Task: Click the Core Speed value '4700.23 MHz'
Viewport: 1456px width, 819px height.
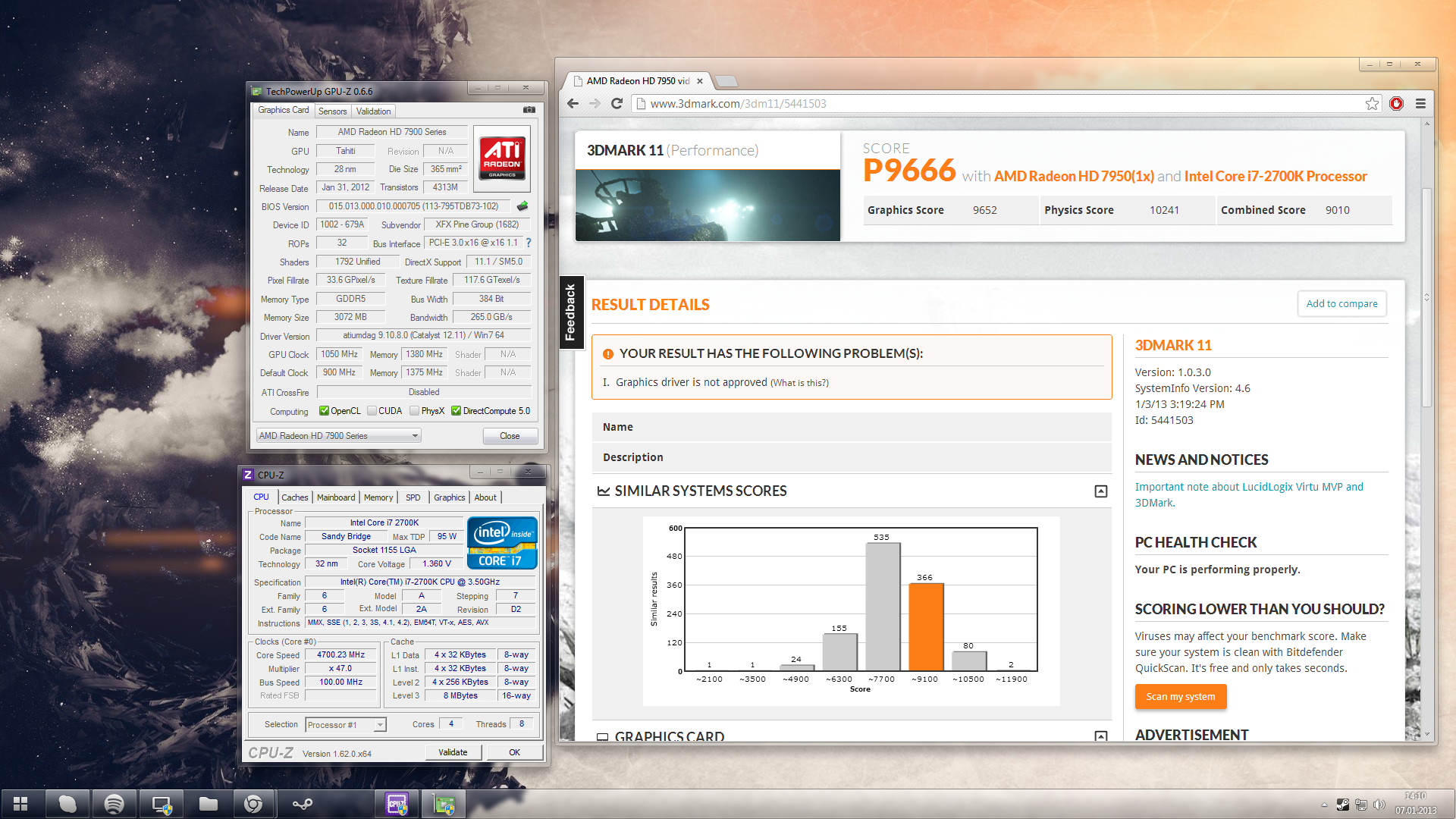Action: pos(340,654)
